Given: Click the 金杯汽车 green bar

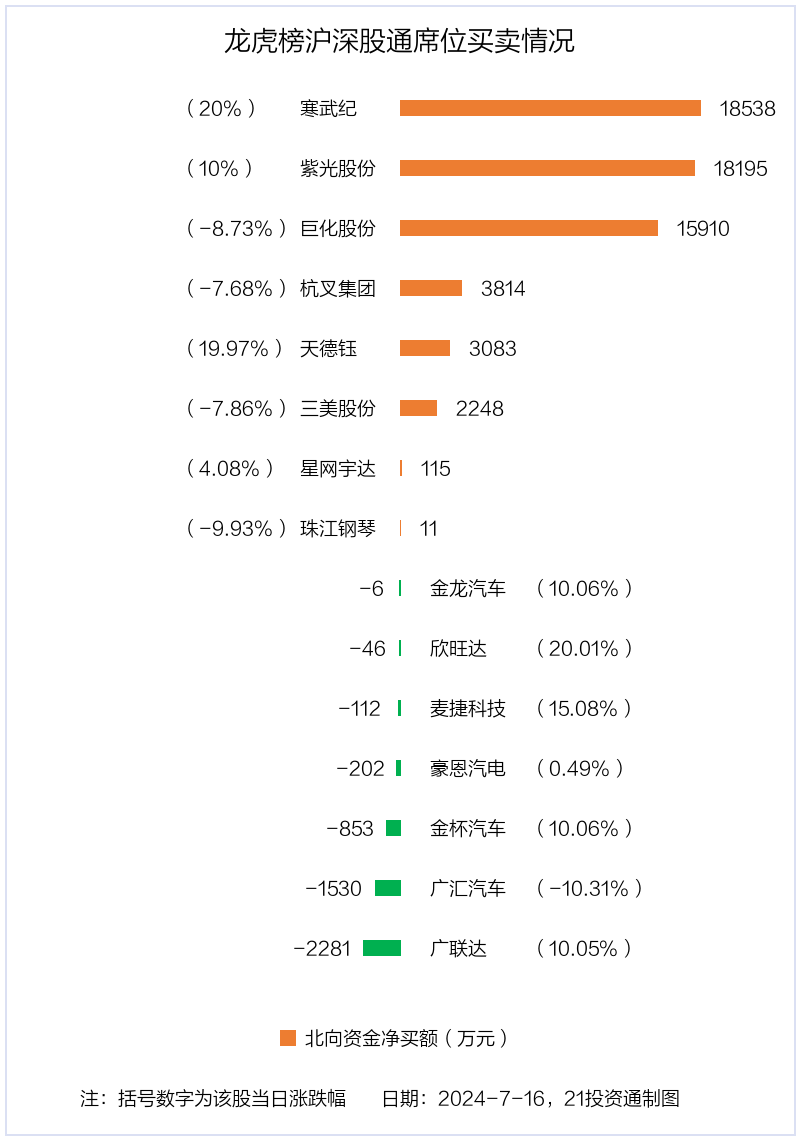Looking at the screenshot, I should point(393,828).
